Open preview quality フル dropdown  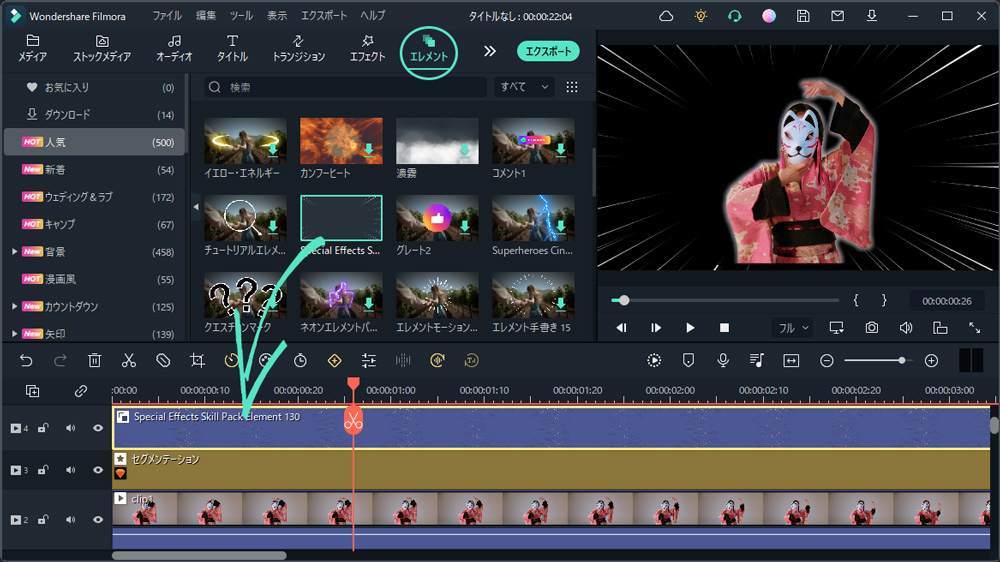pyautogui.click(x=793, y=327)
